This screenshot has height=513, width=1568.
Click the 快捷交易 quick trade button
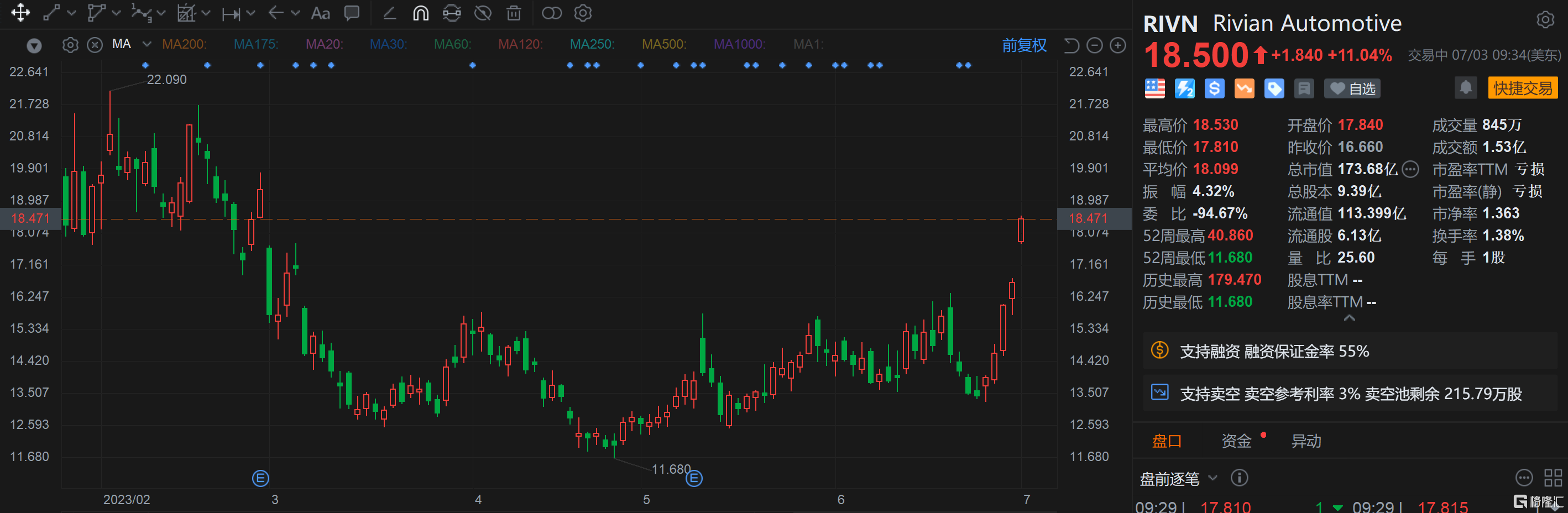(1522, 88)
